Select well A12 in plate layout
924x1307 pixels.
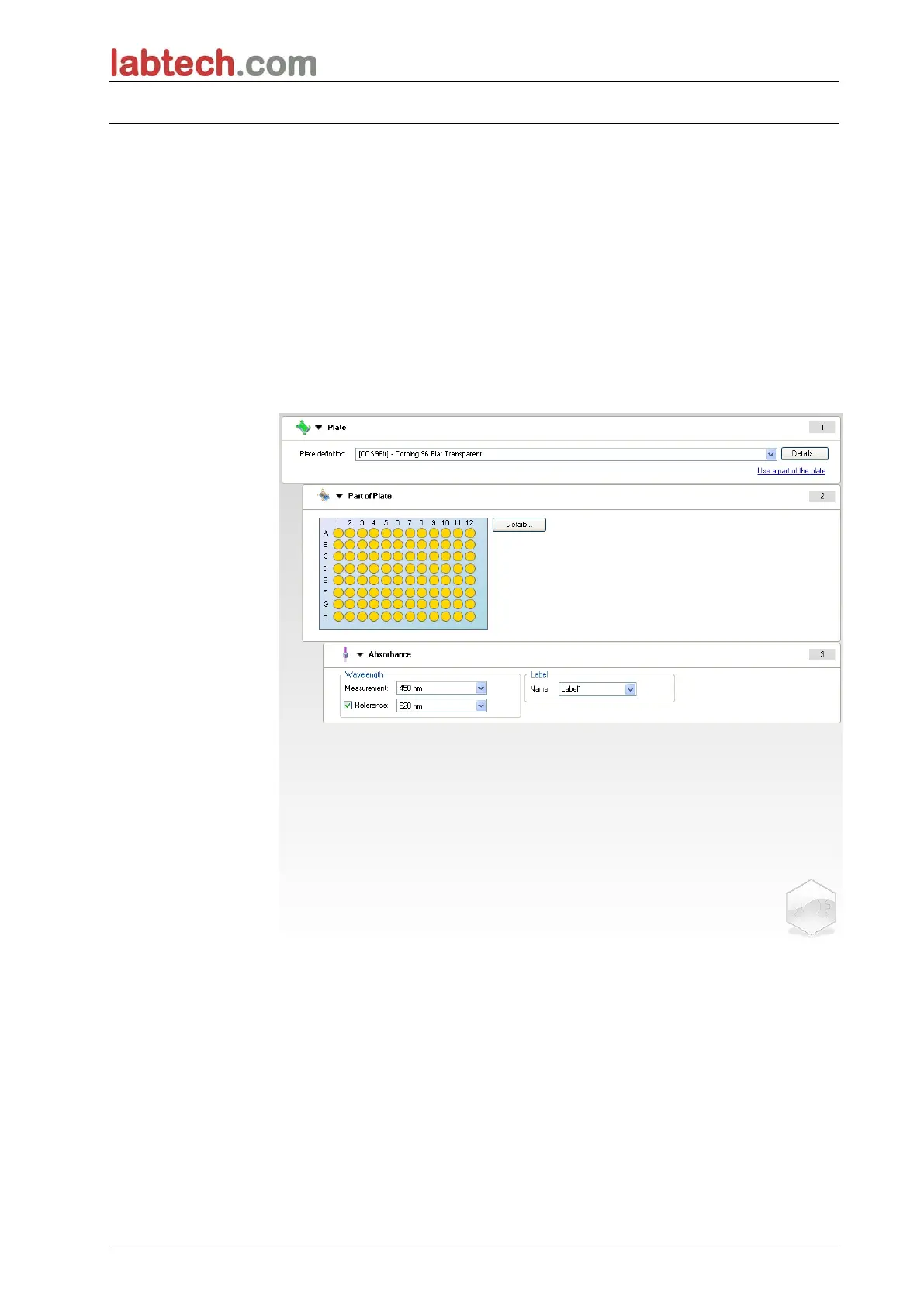point(470,533)
